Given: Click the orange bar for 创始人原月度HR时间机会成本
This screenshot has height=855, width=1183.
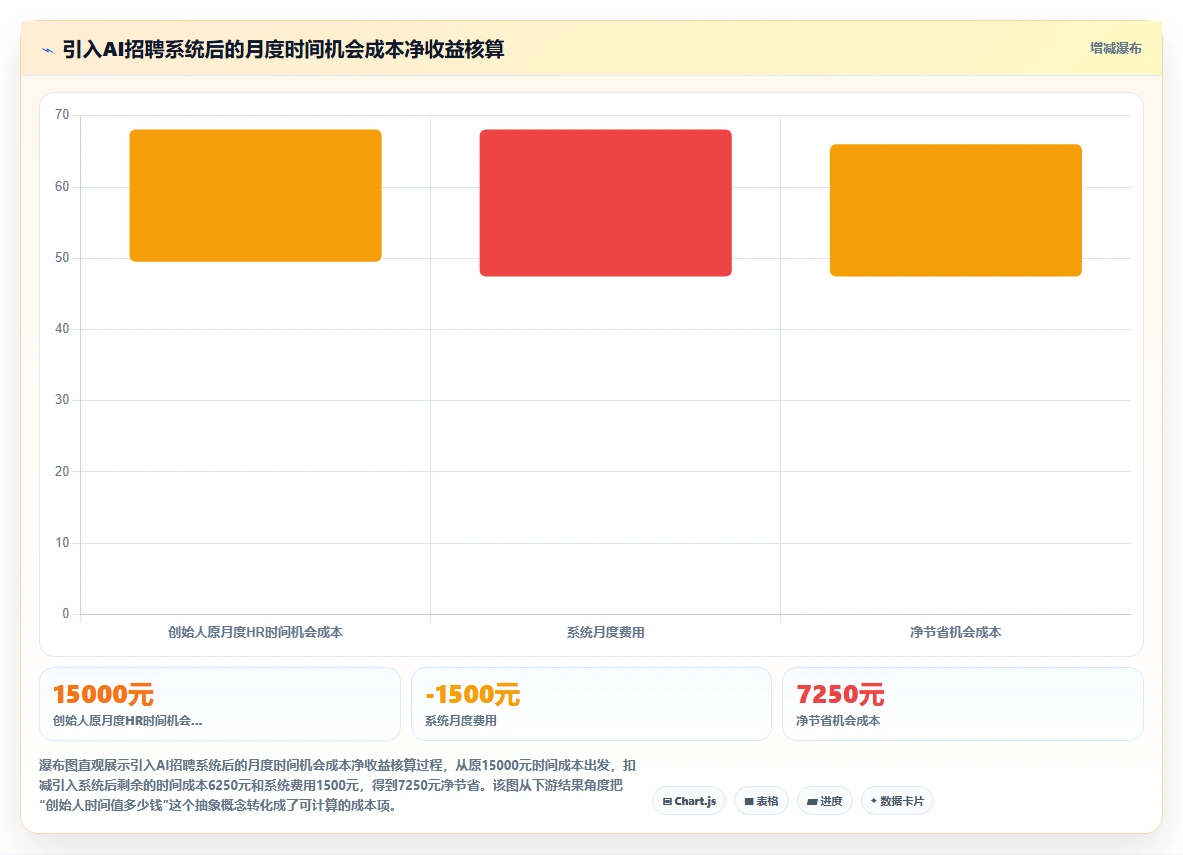Looking at the screenshot, I should point(256,195).
